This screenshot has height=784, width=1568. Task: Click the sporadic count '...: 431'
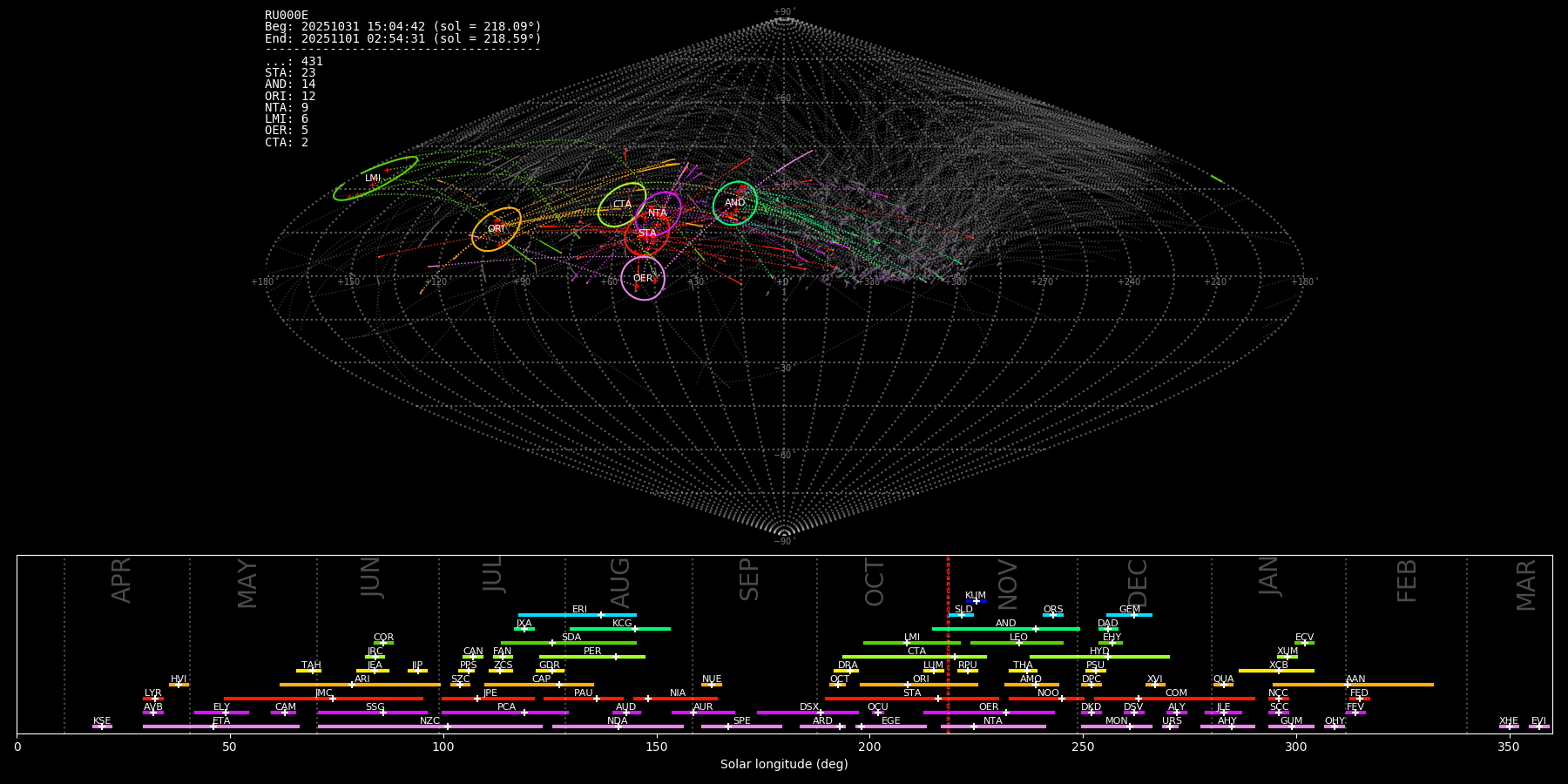tap(294, 62)
